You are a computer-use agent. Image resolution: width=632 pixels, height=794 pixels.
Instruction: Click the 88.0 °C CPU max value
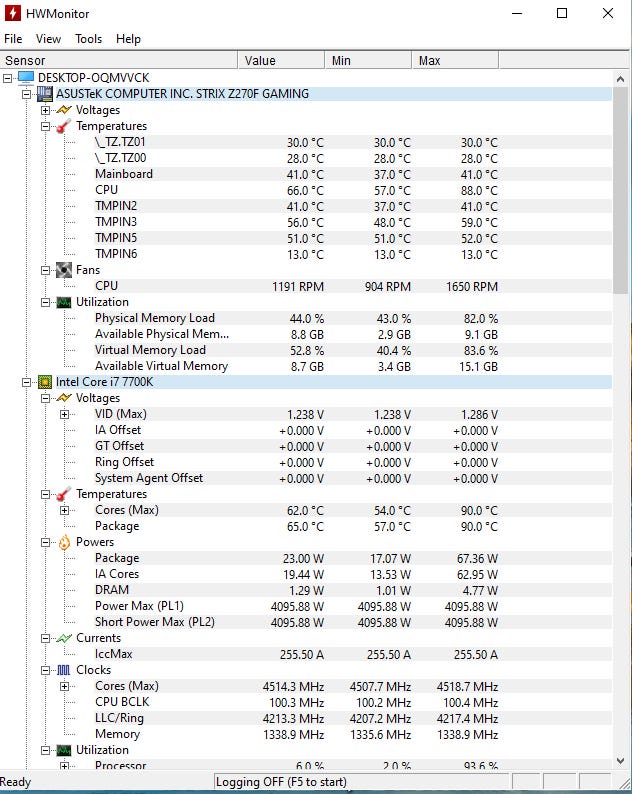pos(479,191)
